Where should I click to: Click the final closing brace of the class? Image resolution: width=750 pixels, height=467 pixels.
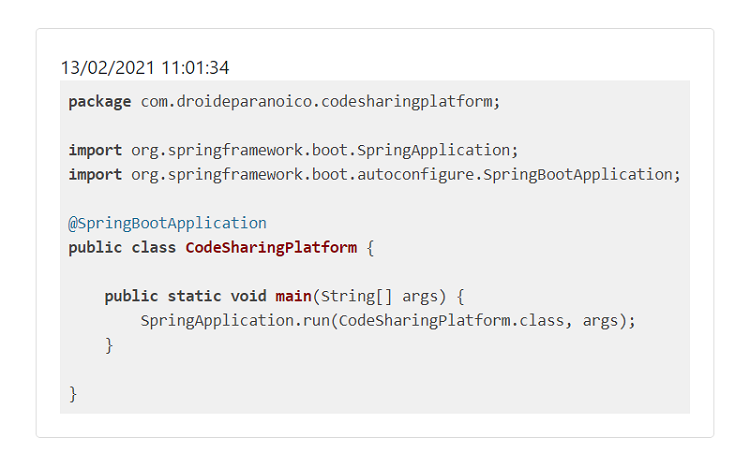tap(73, 393)
